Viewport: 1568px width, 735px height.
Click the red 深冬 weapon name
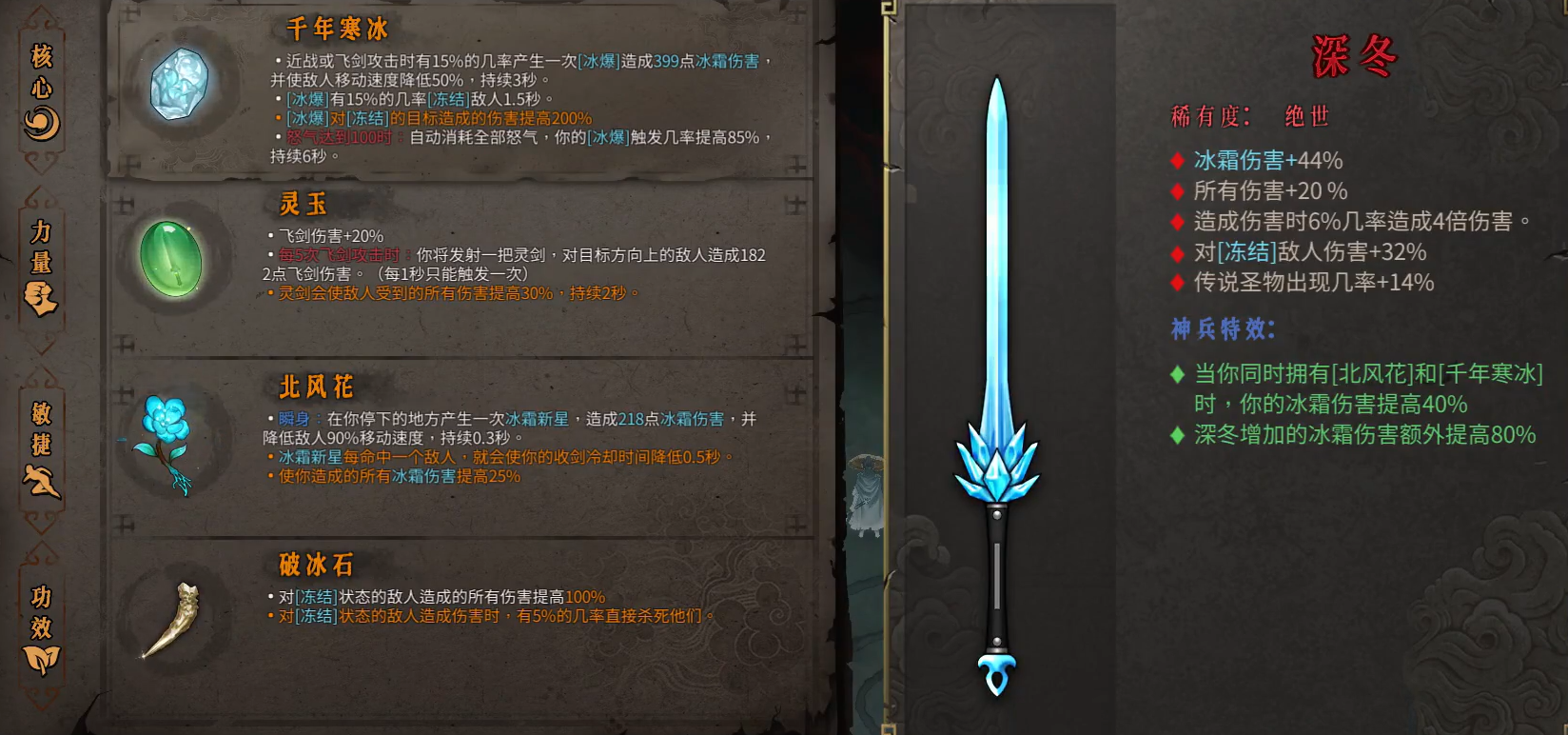[x=1355, y=56]
